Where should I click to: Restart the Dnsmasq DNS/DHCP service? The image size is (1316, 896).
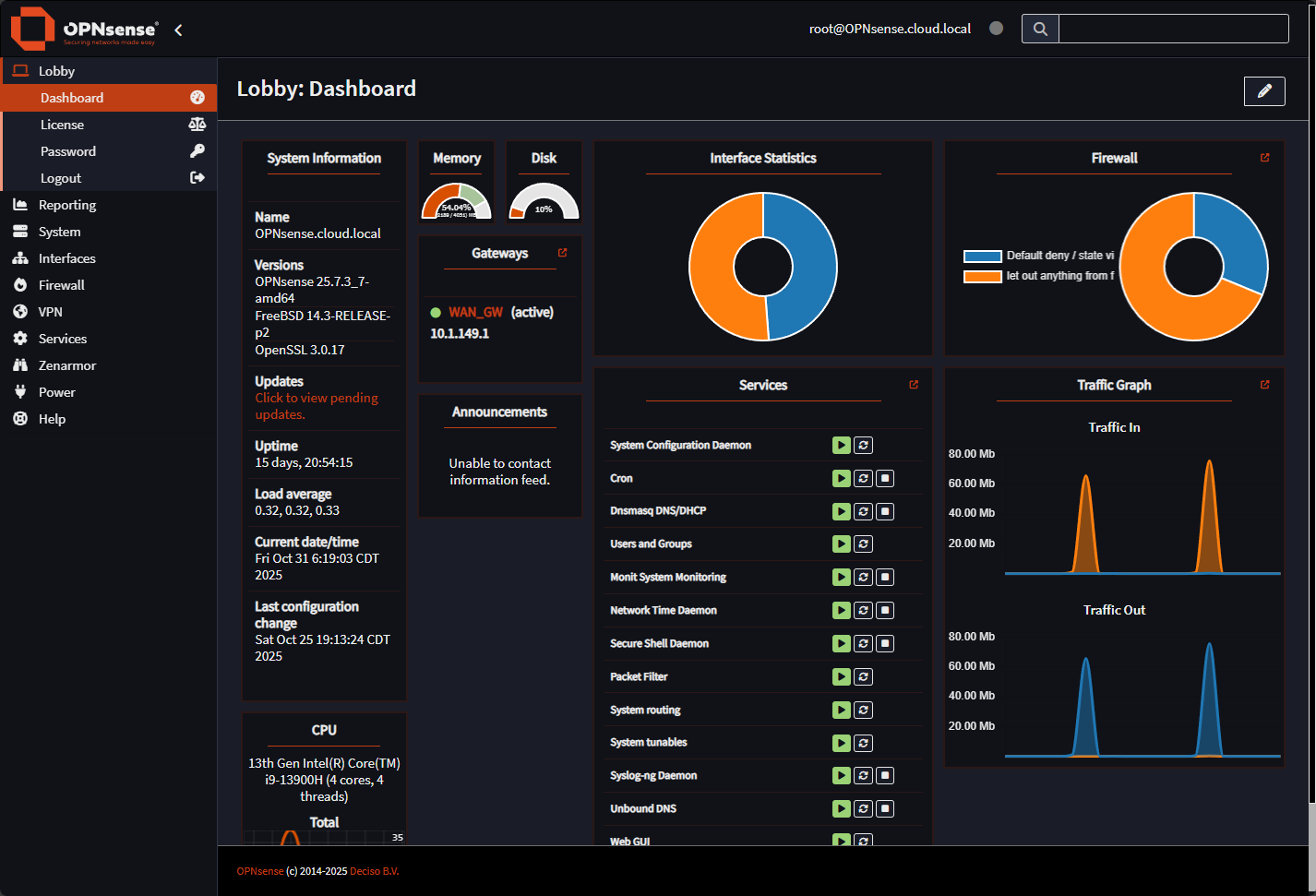click(863, 511)
